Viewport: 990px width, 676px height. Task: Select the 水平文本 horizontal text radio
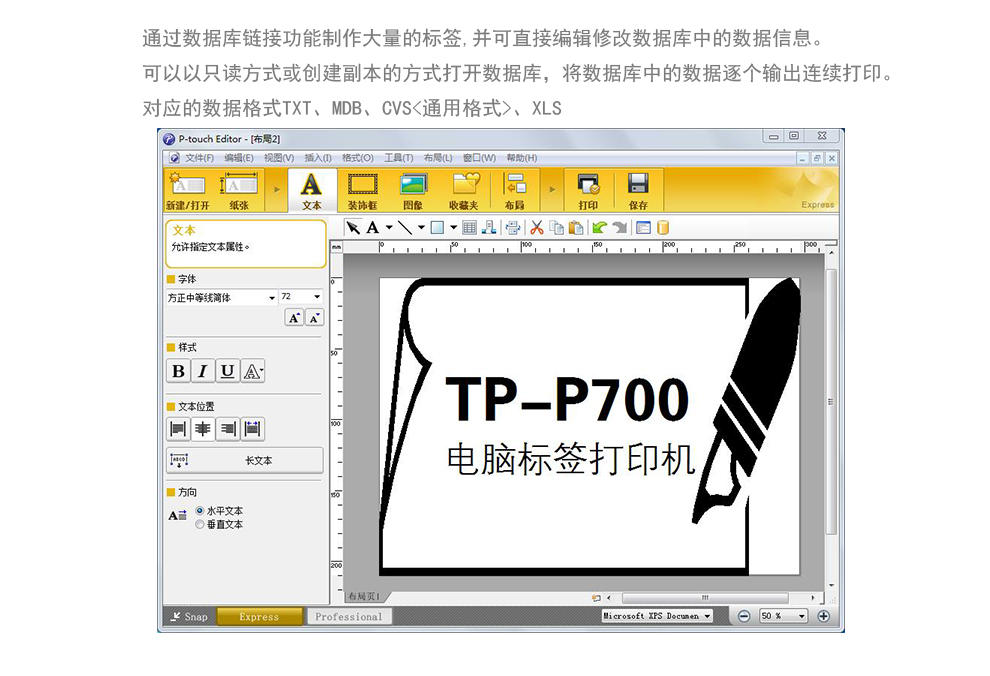click(200, 510)
